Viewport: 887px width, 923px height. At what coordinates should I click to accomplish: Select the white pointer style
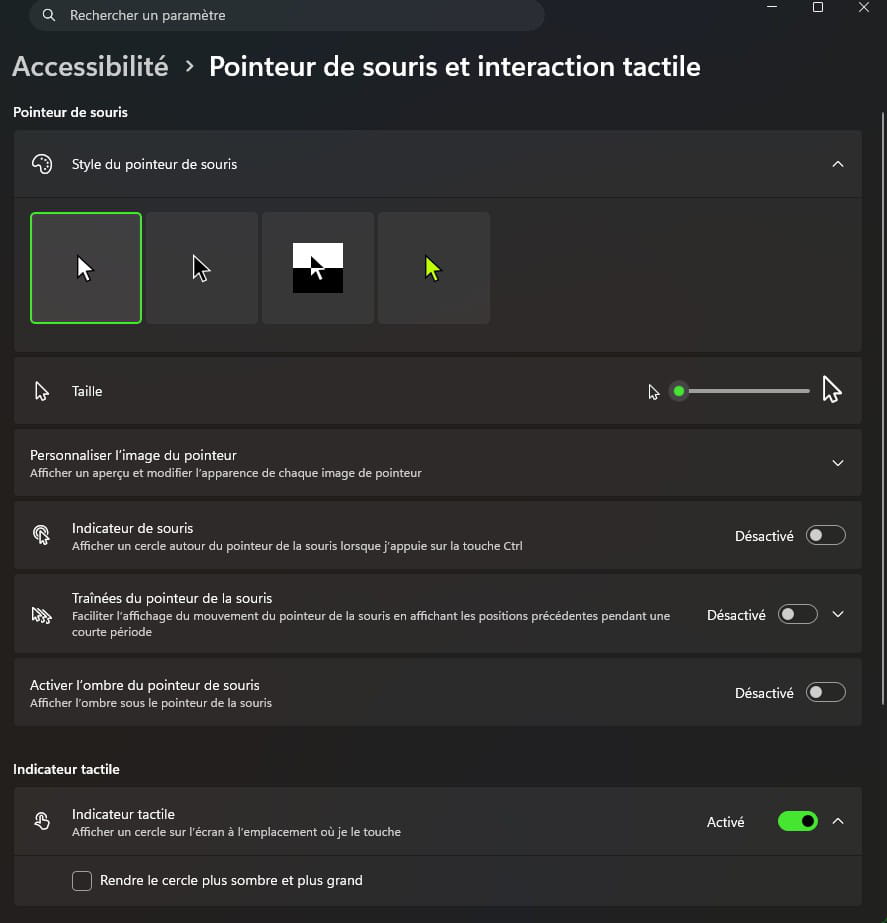click(86, 268)
